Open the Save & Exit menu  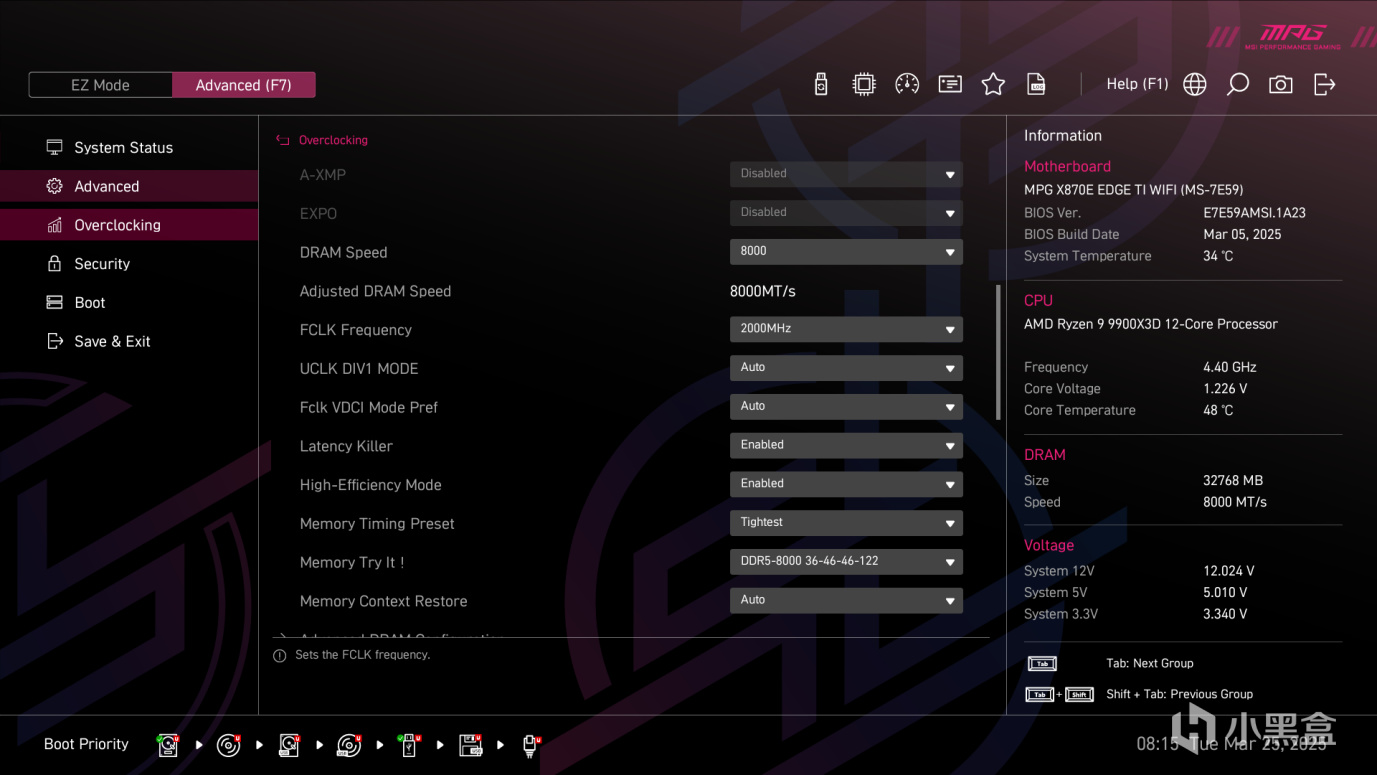tap(129, 342)
